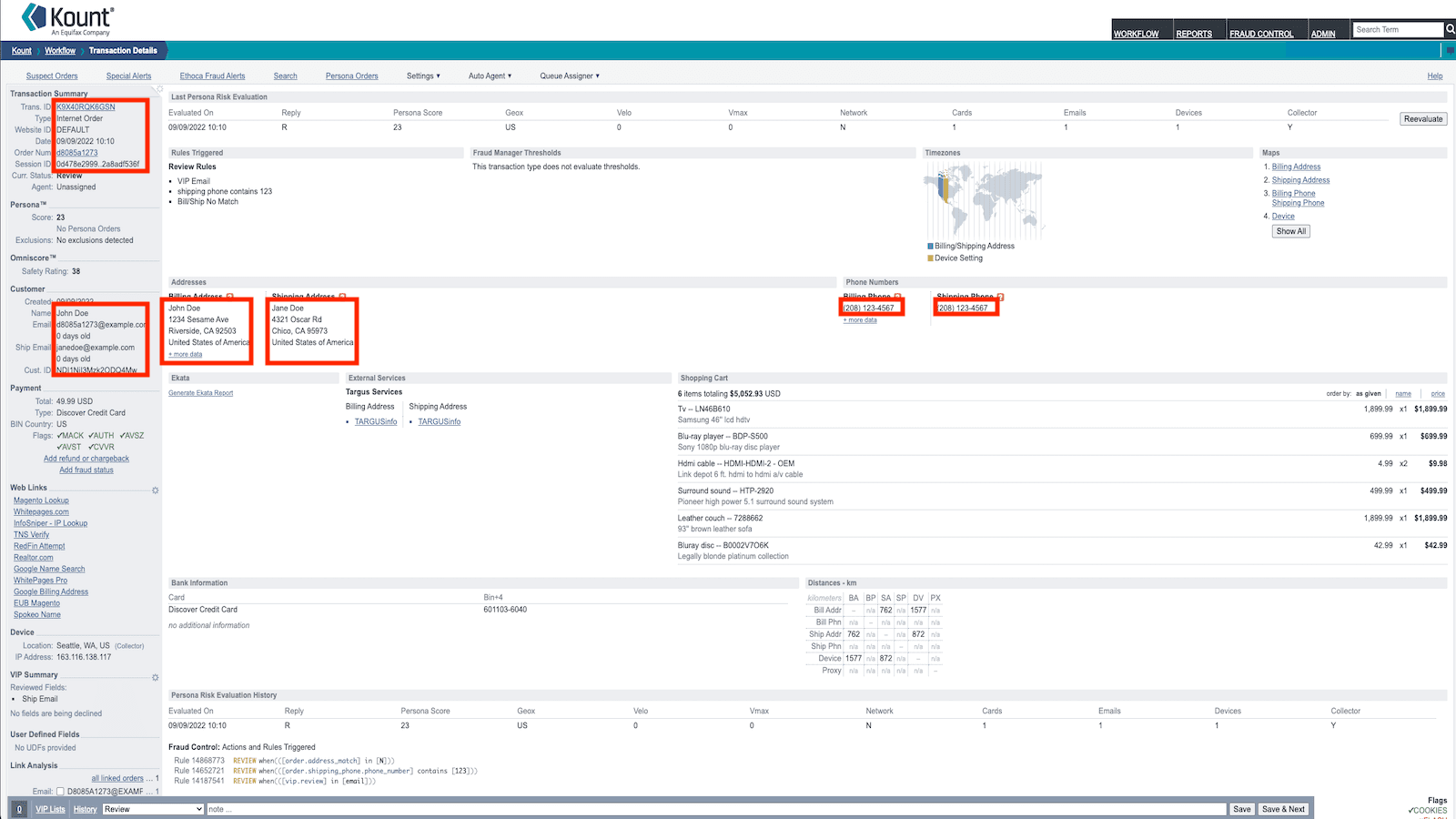1456x819 pixels.
Task: Open Whitepages.com web link
Action: point(41,511)
